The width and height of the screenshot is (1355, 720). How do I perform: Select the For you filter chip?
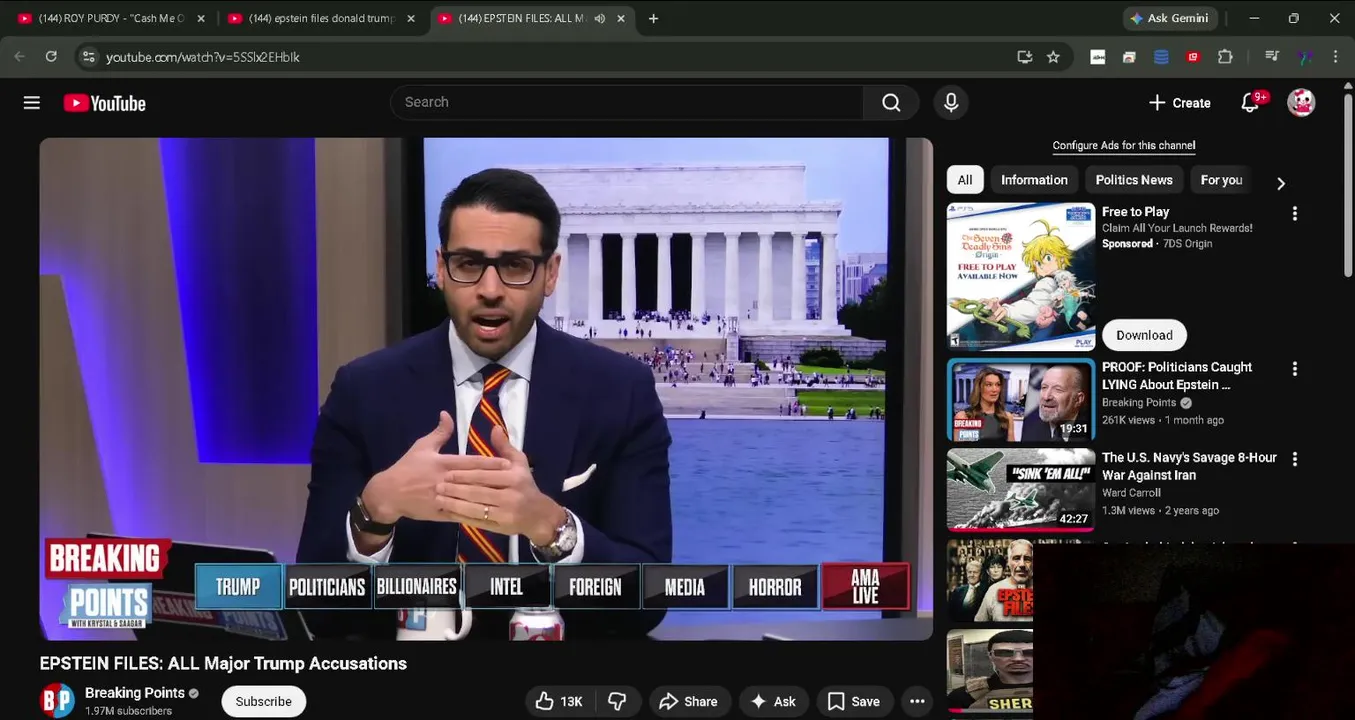(1221, 180)
